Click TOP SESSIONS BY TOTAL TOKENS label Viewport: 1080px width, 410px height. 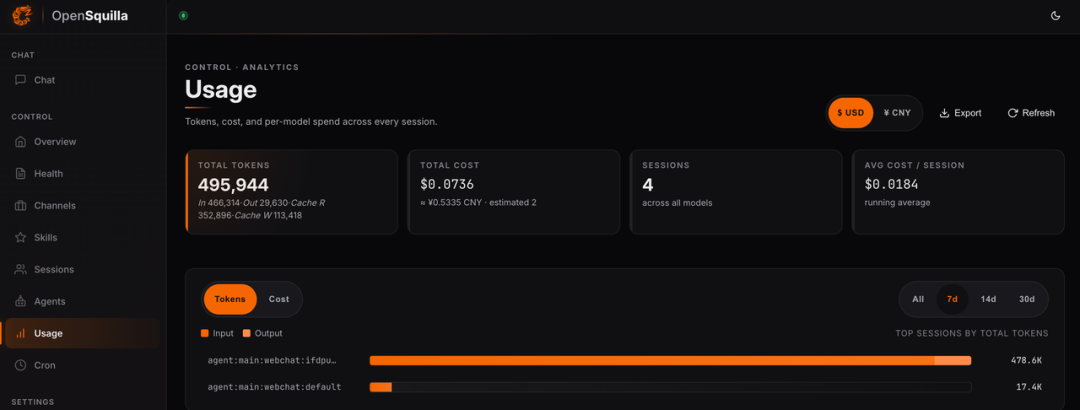point(972,334)
